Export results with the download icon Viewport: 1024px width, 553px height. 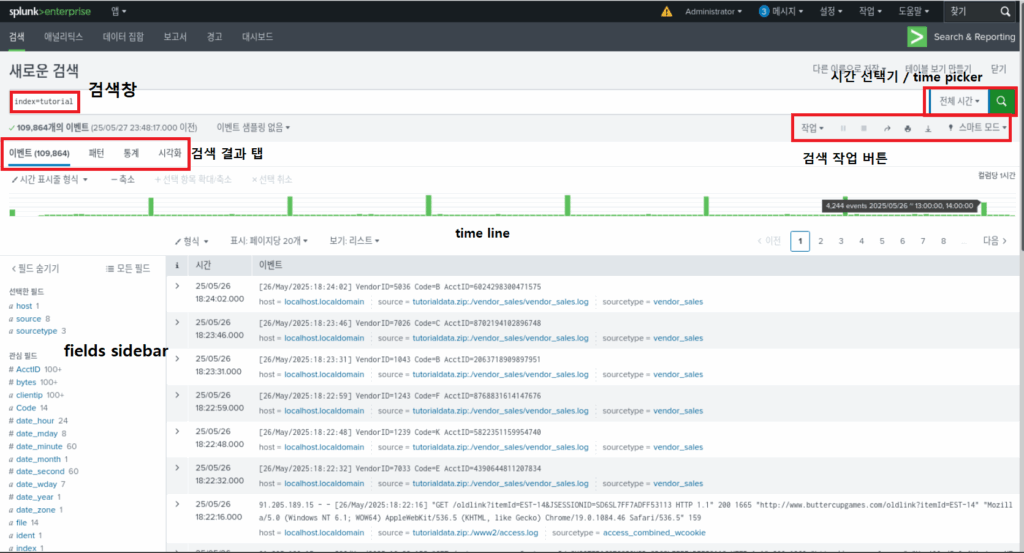tap(928, 129)
